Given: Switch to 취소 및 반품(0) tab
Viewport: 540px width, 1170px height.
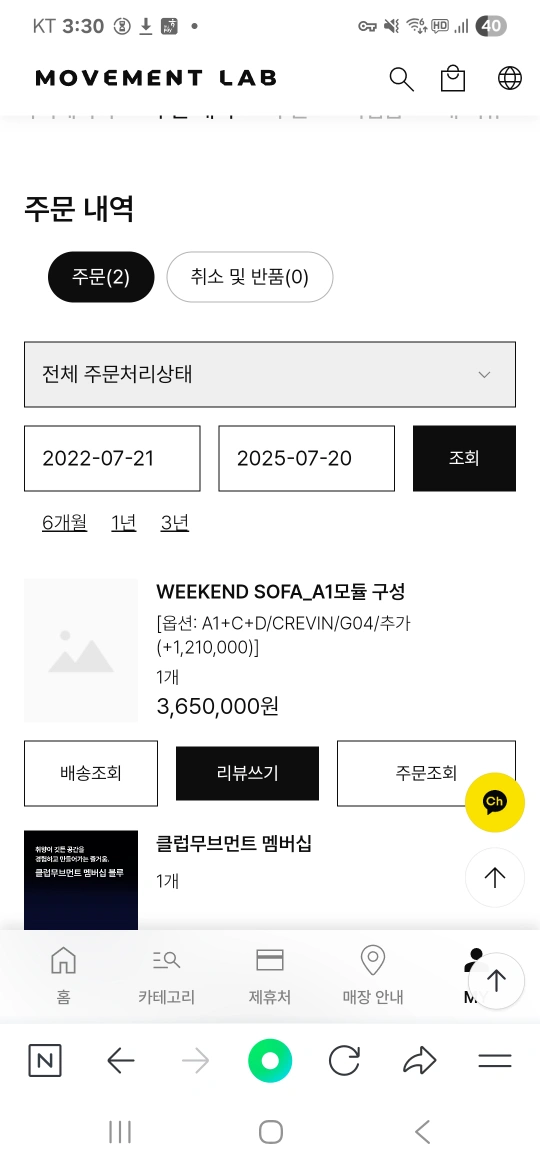Looking at the screenshot, I should [249, 277].
